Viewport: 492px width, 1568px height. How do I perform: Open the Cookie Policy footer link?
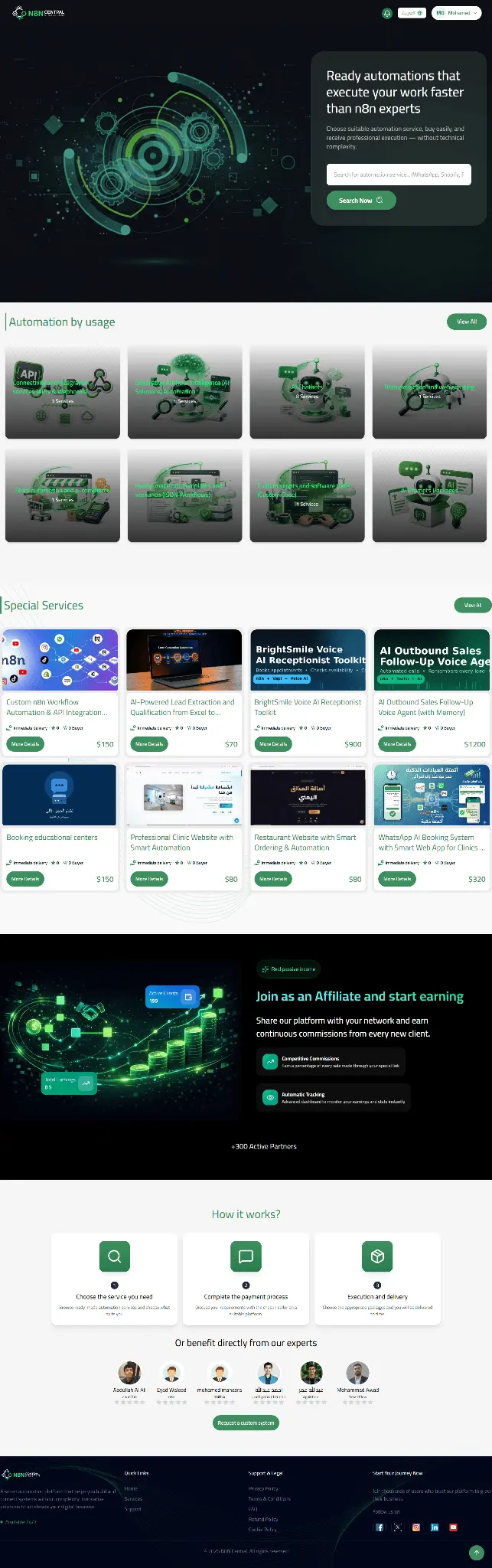click(262, 1529)
